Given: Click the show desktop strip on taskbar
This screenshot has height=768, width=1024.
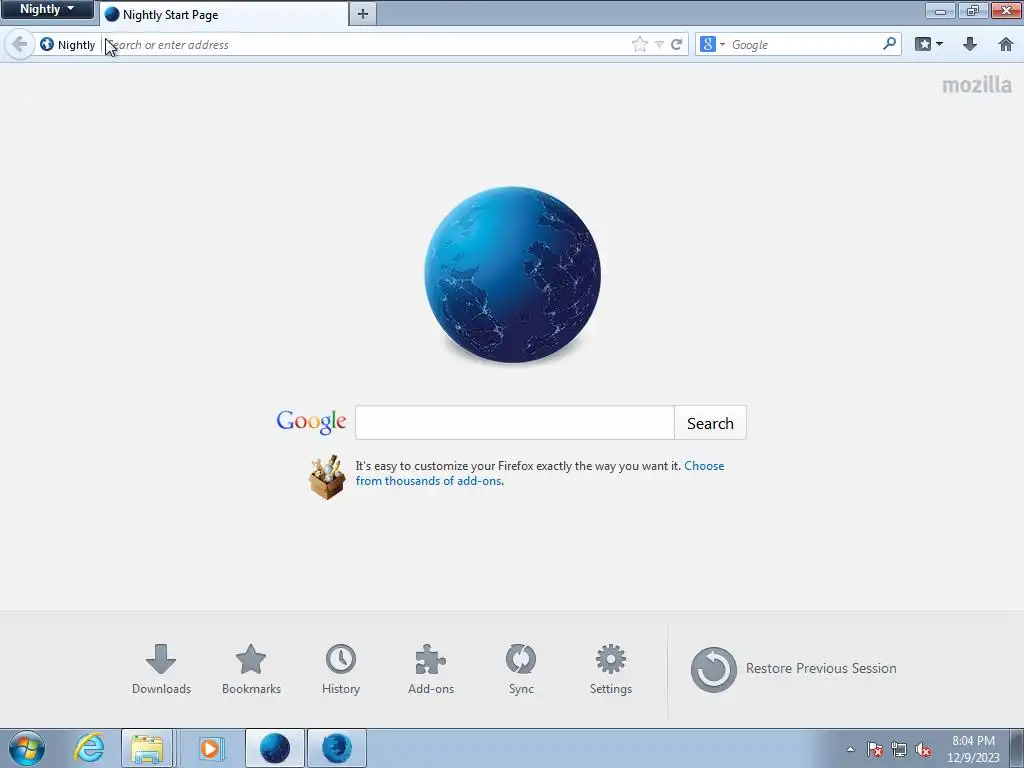Looking at the screenshot, I should pyautogui.click(x=1017, y=749).
